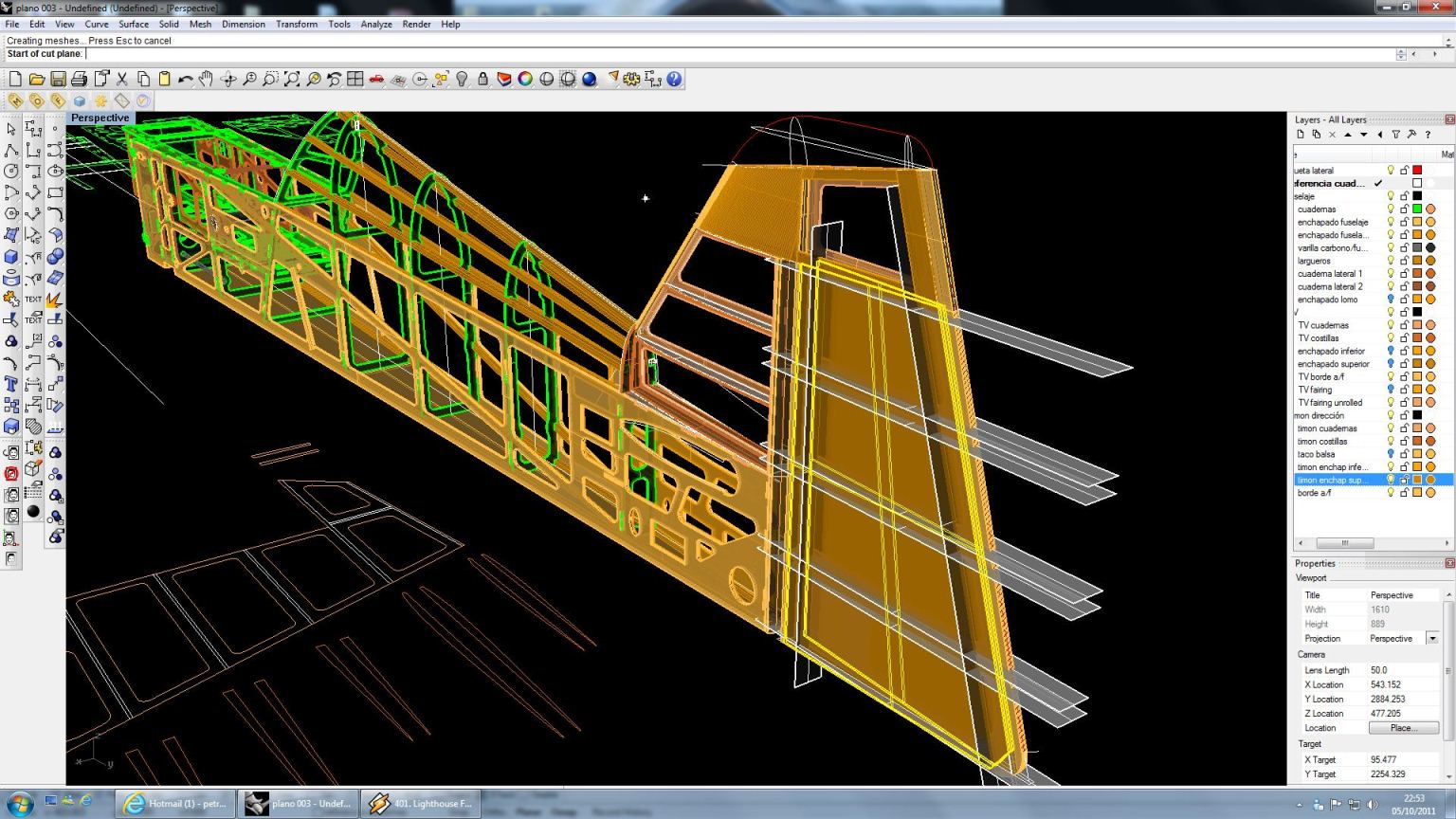Turn on the enchapado lomo layer bulb
Screen dimensions: 1456x819
point(1391,300)
